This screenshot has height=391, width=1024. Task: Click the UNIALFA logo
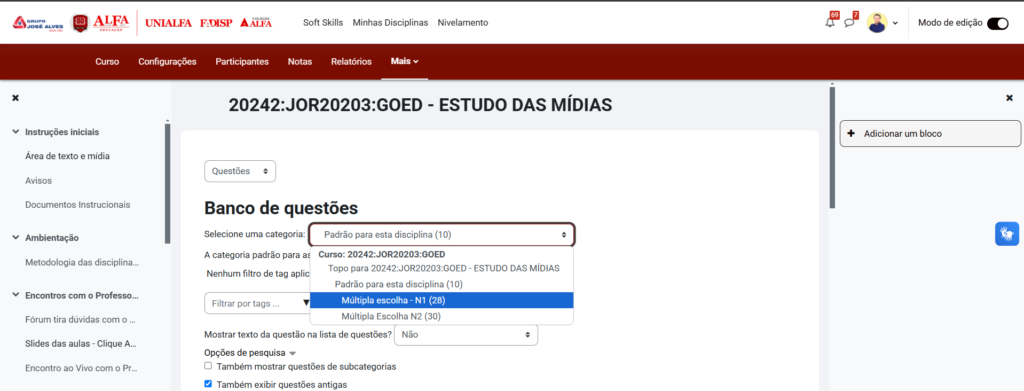168,23
